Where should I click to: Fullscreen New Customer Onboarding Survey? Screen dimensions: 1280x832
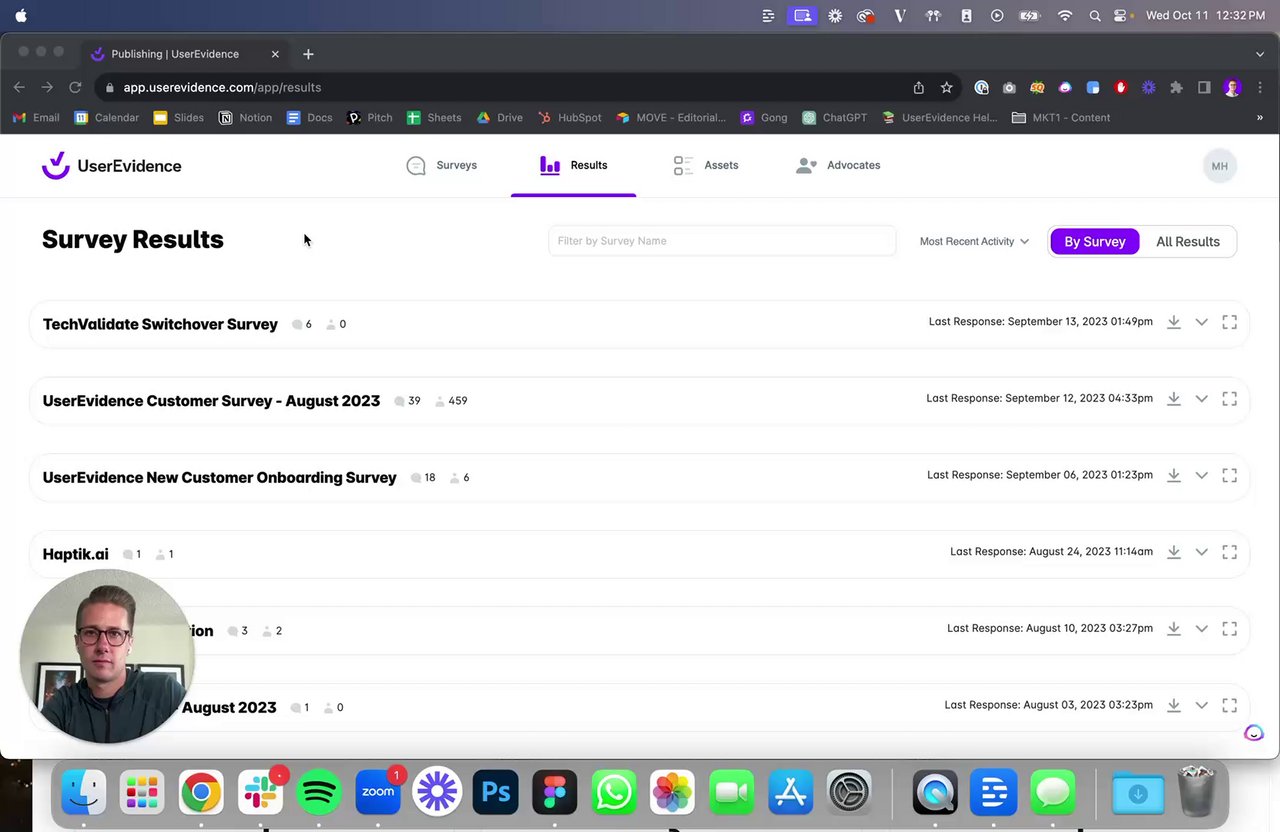1230,475
